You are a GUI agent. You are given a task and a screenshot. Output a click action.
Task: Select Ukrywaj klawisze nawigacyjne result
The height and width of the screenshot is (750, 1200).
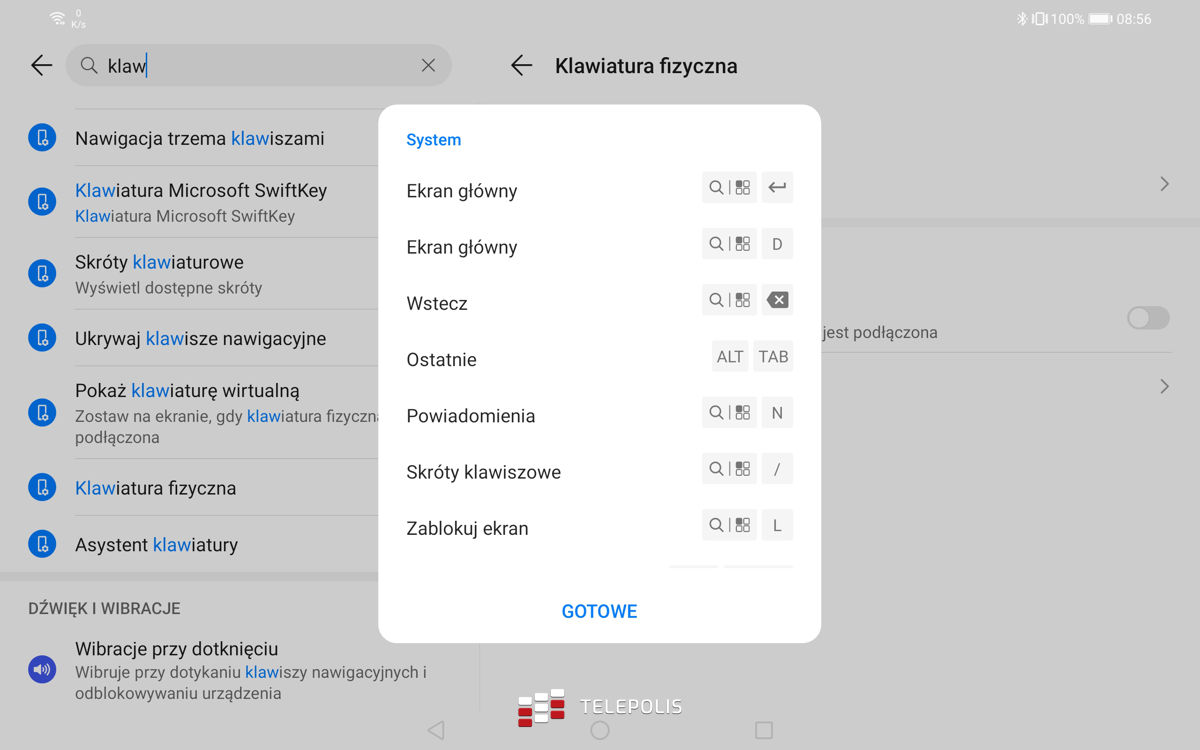point(200,338)
